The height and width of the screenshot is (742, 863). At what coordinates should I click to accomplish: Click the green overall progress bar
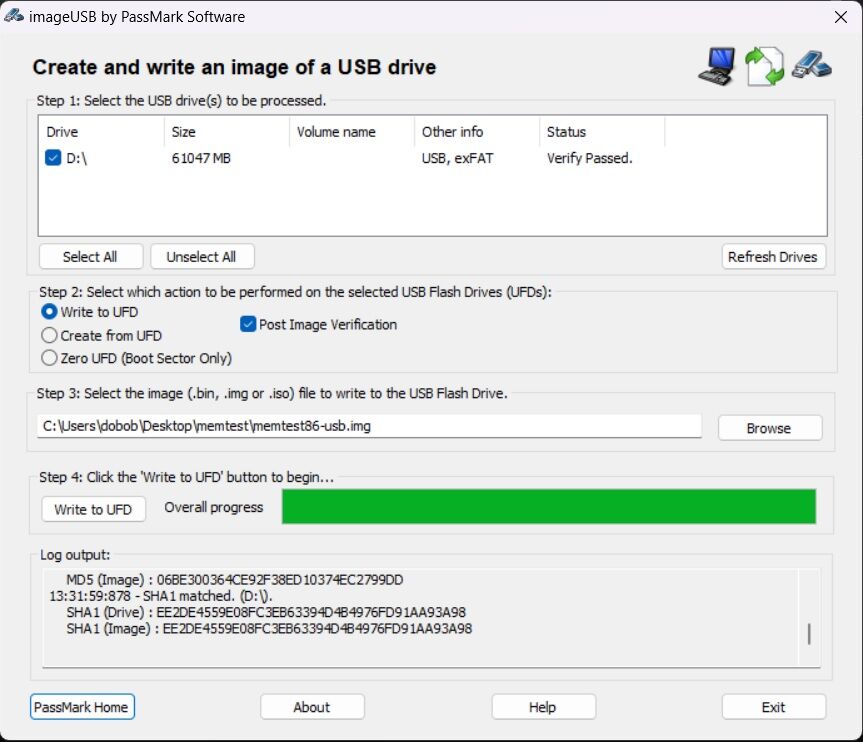tap(549, 506)
